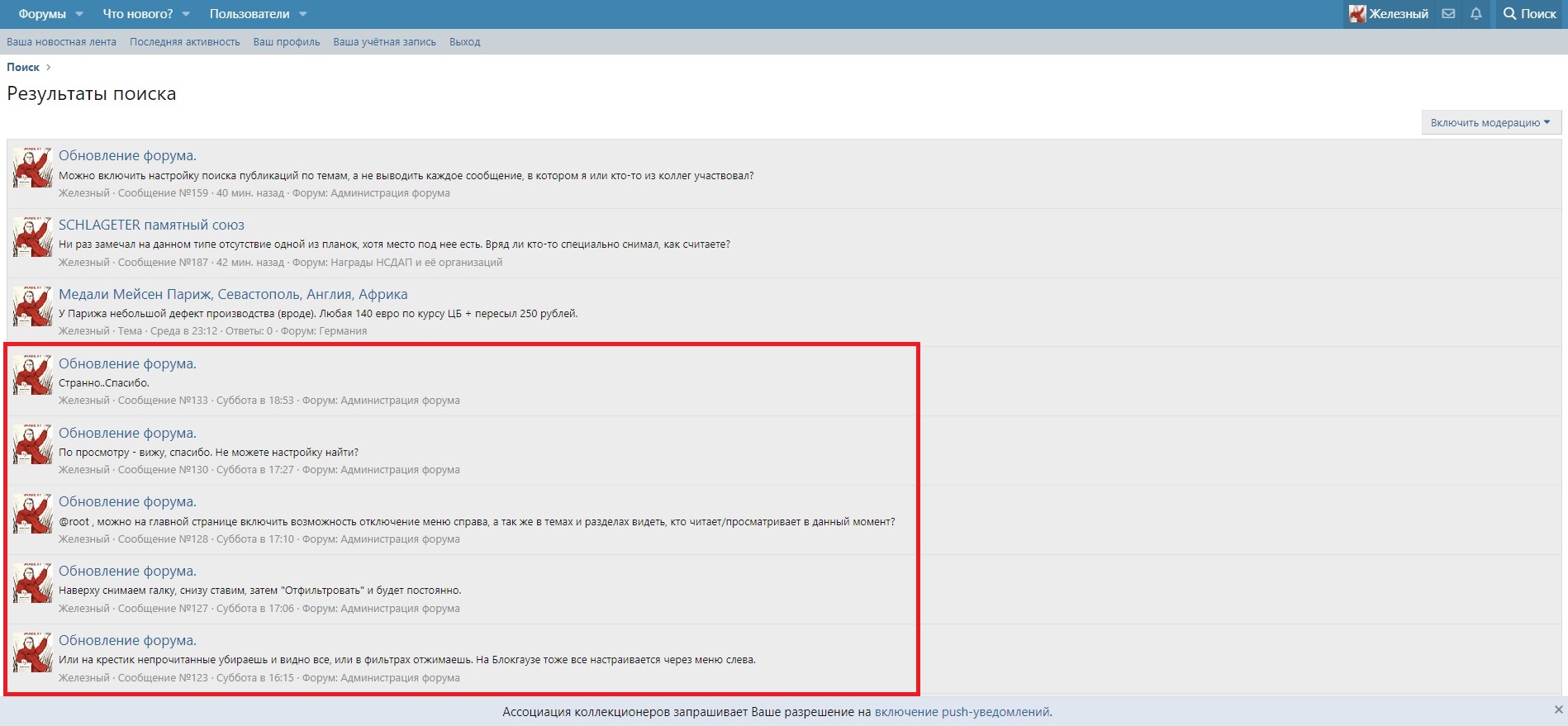The width and height of the screenshot is (1568, 726).
Task: Open the Включить модерацию dropdown
Action: [1490, 122]
